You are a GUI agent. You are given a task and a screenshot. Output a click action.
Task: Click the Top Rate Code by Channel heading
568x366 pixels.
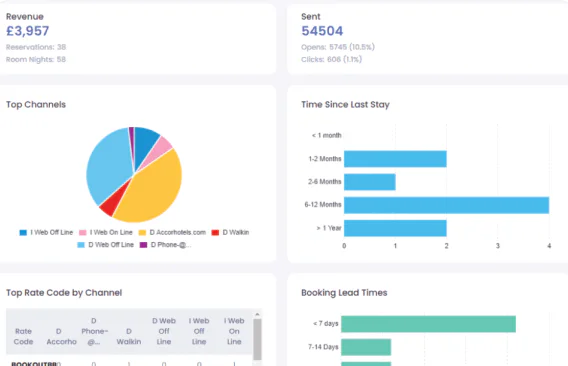(64, 293)
